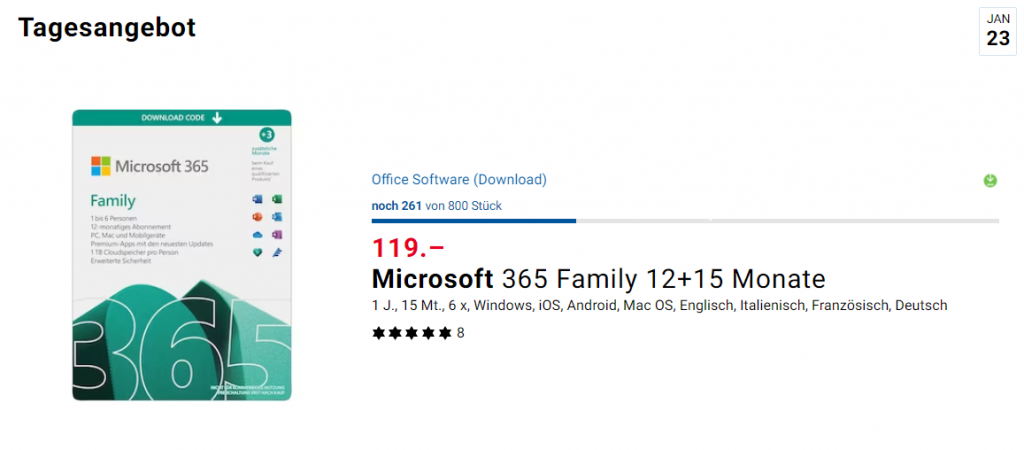This screenshot has width=1024, height=450.
Task: Click the red 119.– price
Action: pyautogui.click(x=408, y=247)
